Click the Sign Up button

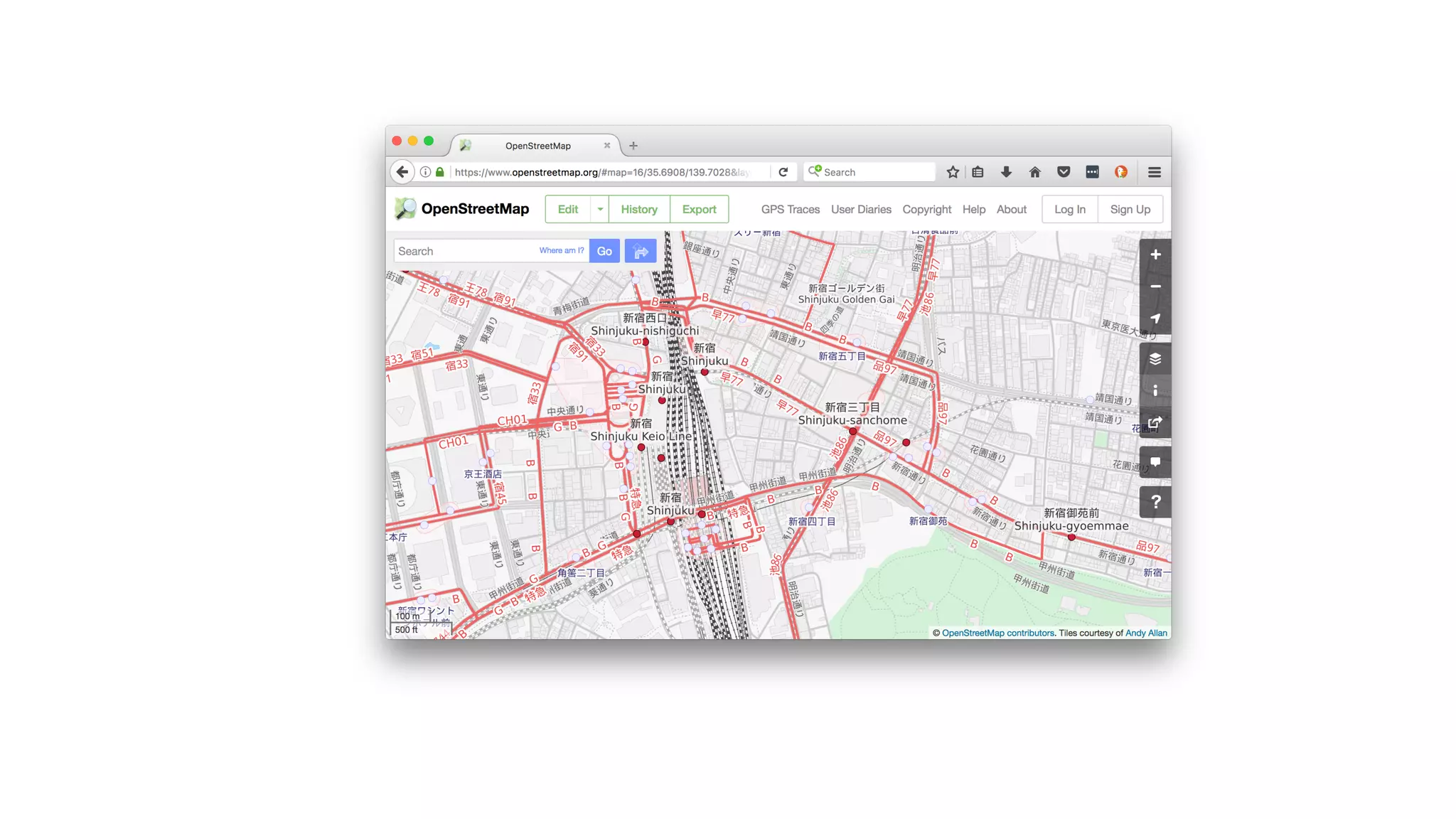(x=1130, y=209)
